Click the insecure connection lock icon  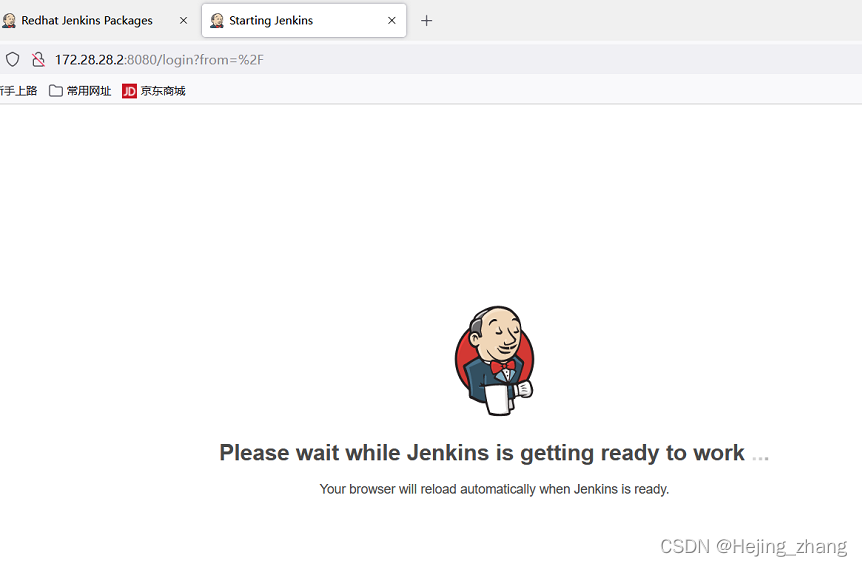[38, 59]
